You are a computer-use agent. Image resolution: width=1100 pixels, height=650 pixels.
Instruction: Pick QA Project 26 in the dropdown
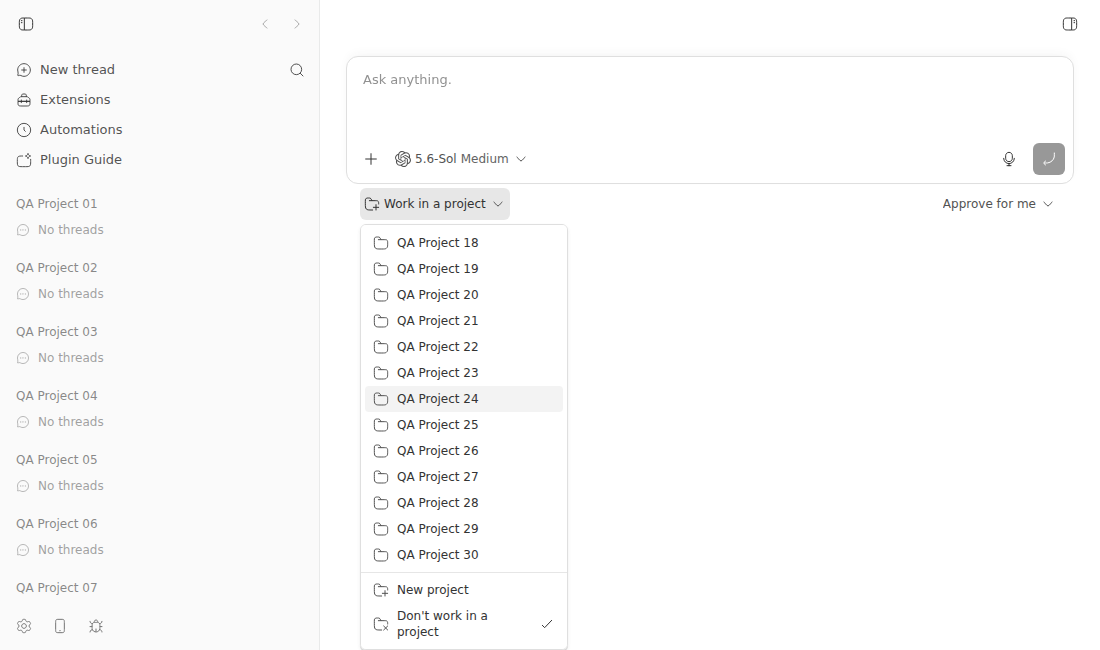click(x=464, y=450)
